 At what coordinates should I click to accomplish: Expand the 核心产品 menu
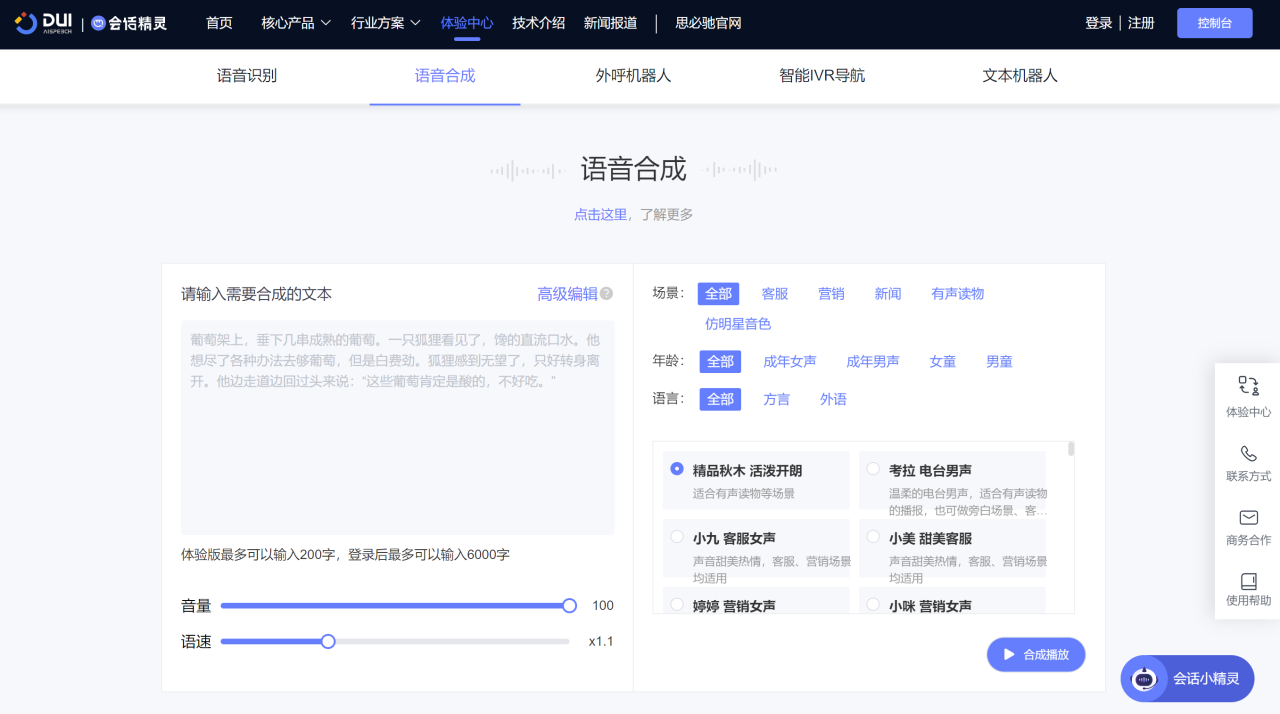click(294, 22)
